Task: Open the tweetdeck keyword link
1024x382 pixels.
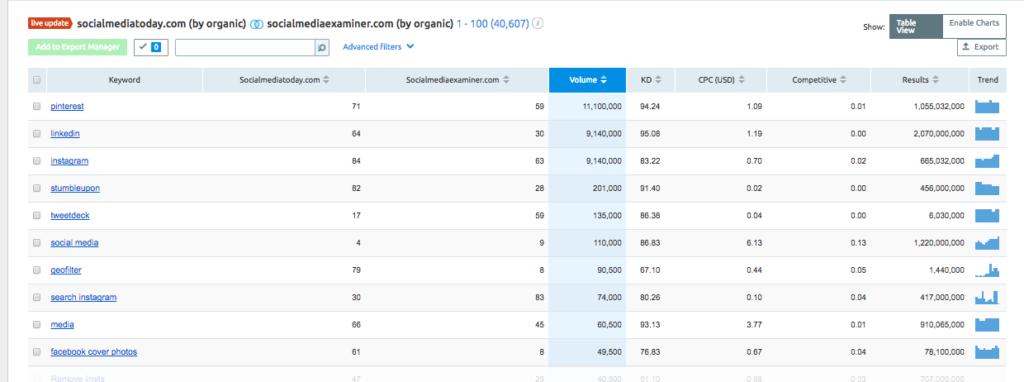Action: pos(71,215)
